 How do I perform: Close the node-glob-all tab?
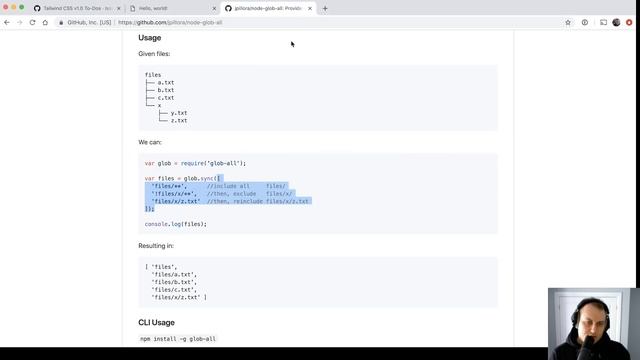click(x=310, y=8)
